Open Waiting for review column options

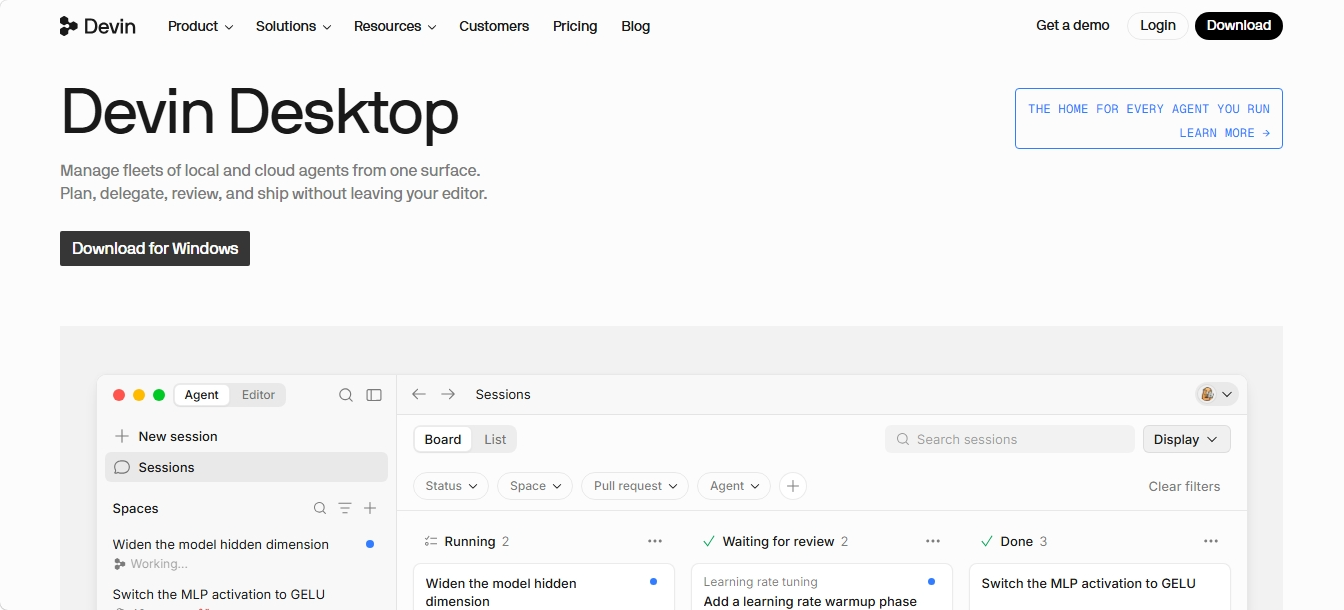[x=933, y=541]
